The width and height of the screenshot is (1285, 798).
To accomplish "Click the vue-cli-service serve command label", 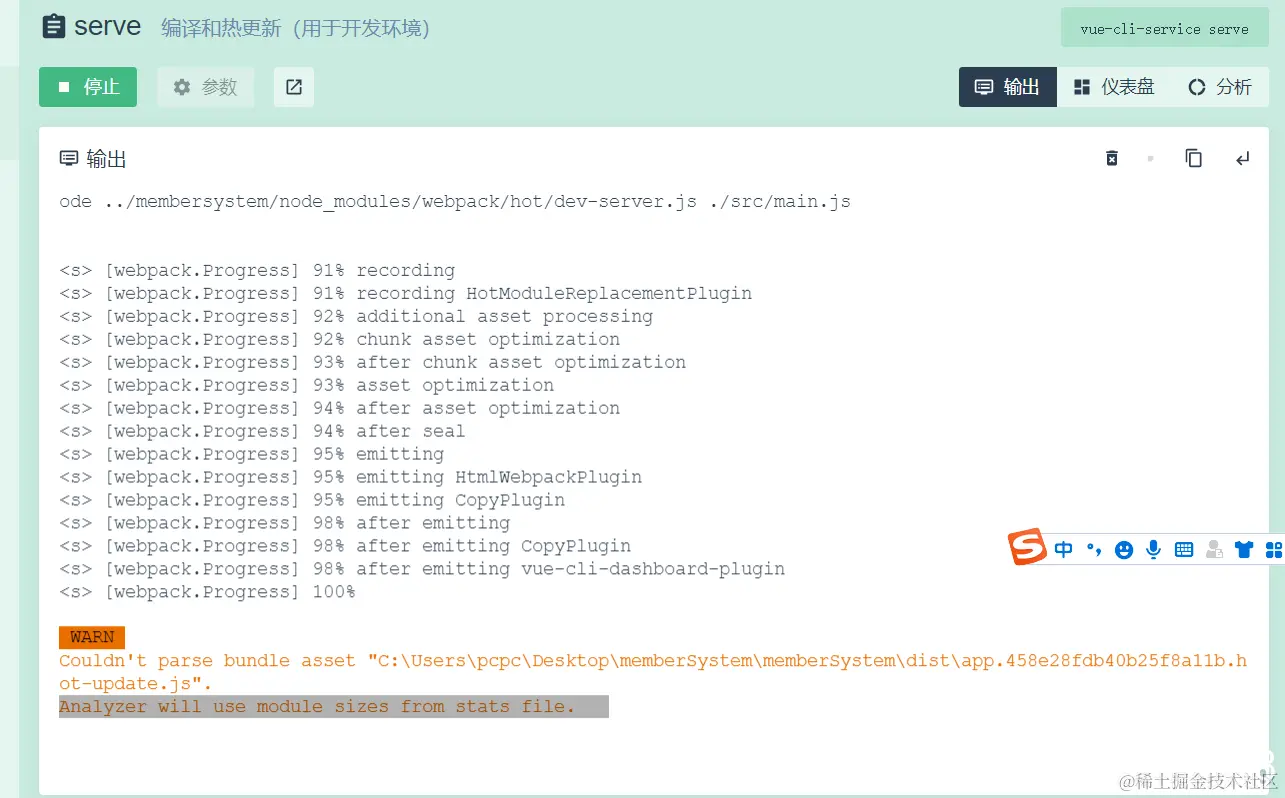I will click(1164, 28).
